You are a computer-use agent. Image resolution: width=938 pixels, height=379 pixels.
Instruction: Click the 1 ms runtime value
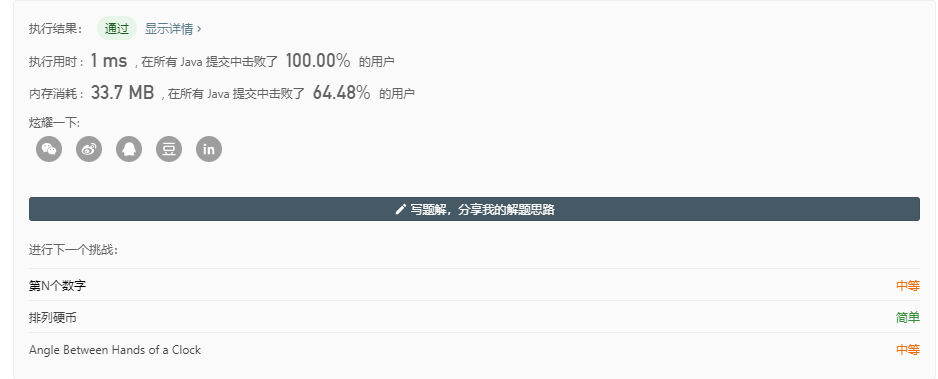[109, 60]
